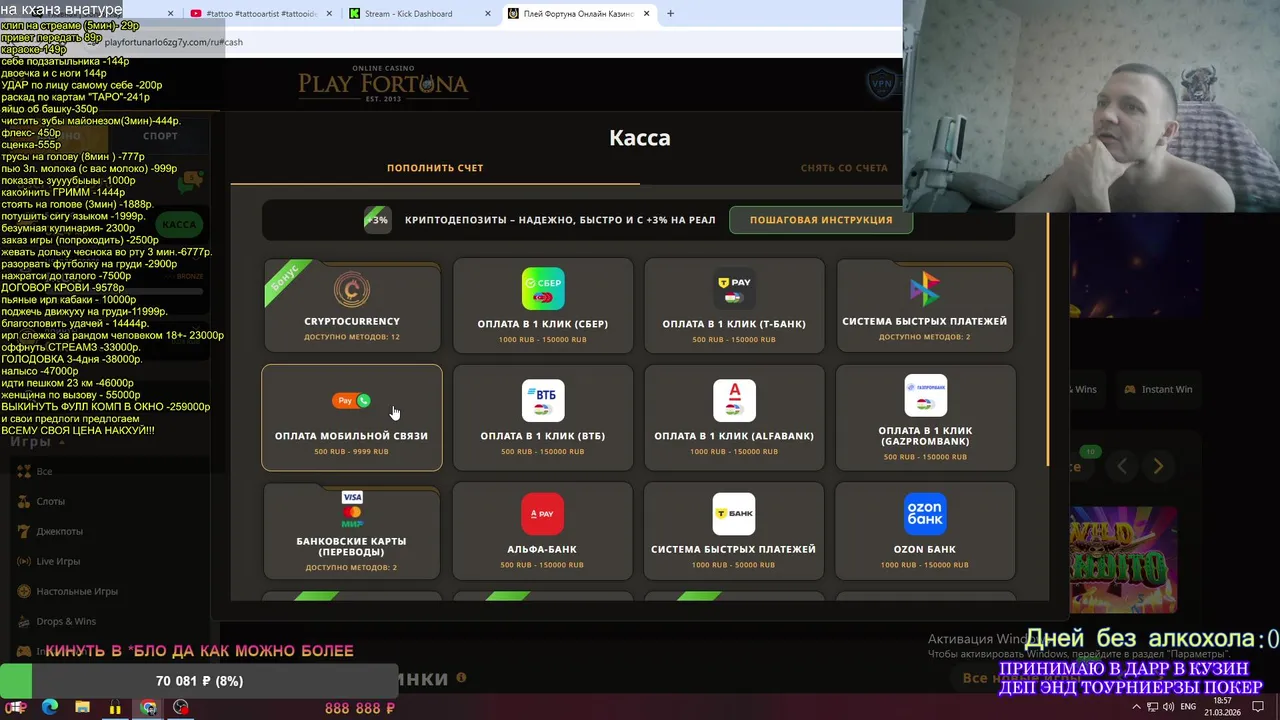Select T-Bank fast payment system tile
Screen dimensions: 1280x720
[734, 532]
